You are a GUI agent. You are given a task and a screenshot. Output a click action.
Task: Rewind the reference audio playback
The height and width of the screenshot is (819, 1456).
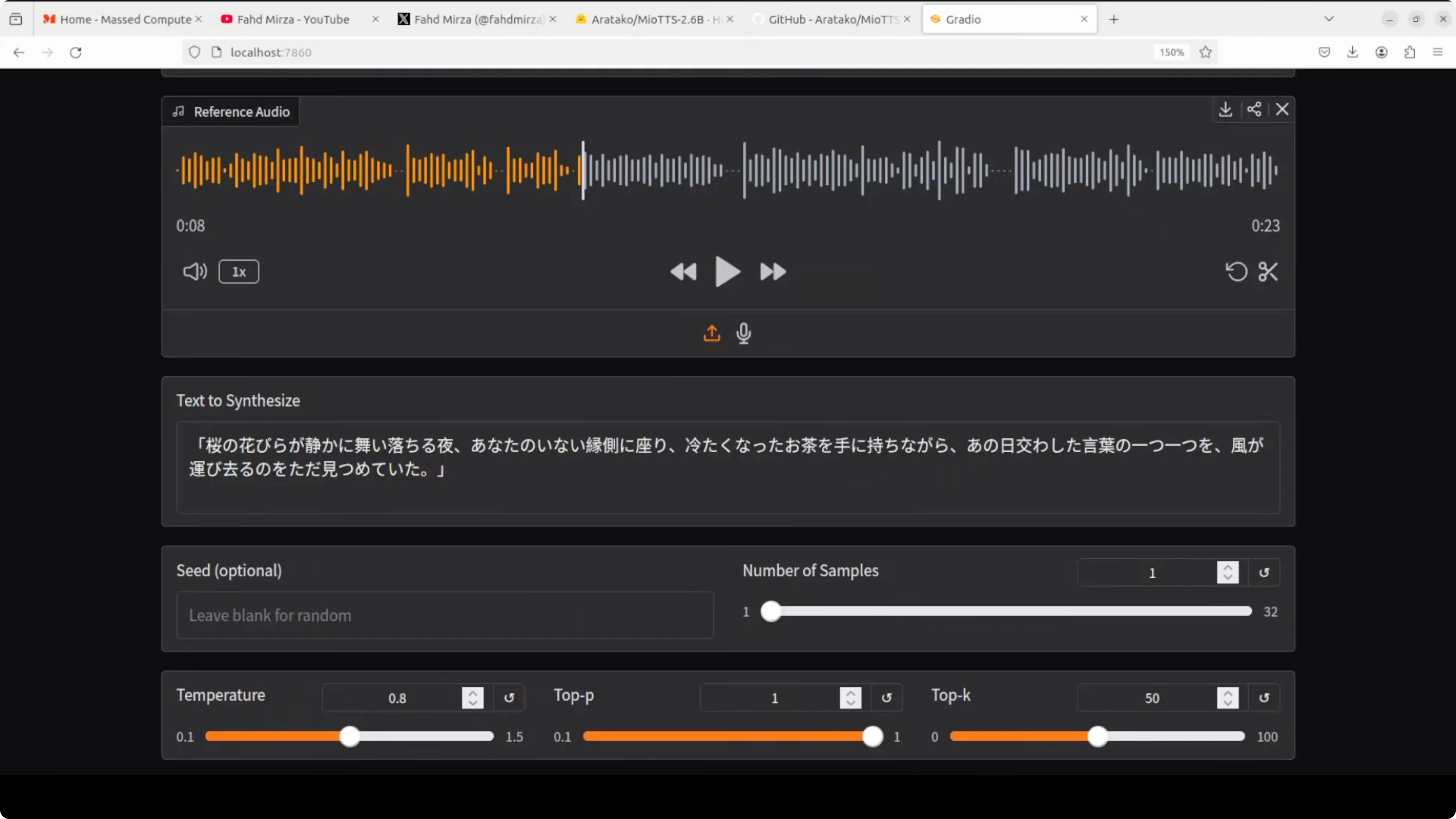(x=683, y=272)
